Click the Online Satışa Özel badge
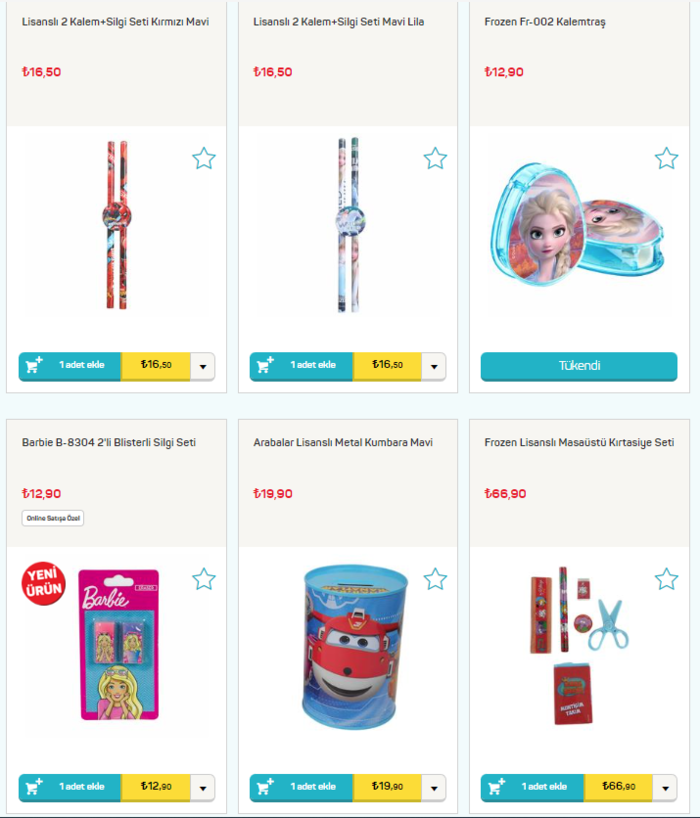Image resolution: width=700 pixels, height=818 pixels. click(x=53, y=518)
